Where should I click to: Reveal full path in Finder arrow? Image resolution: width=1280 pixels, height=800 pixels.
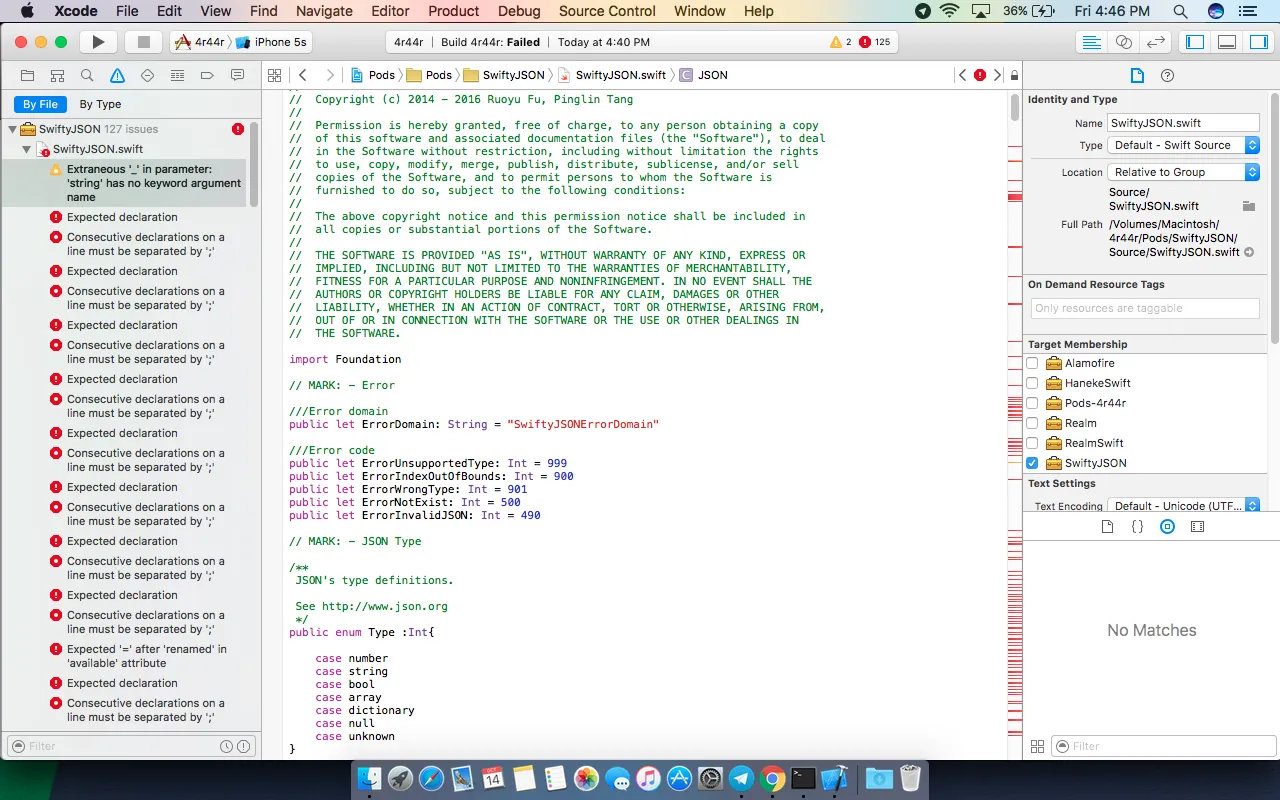tap(1249, 252)
